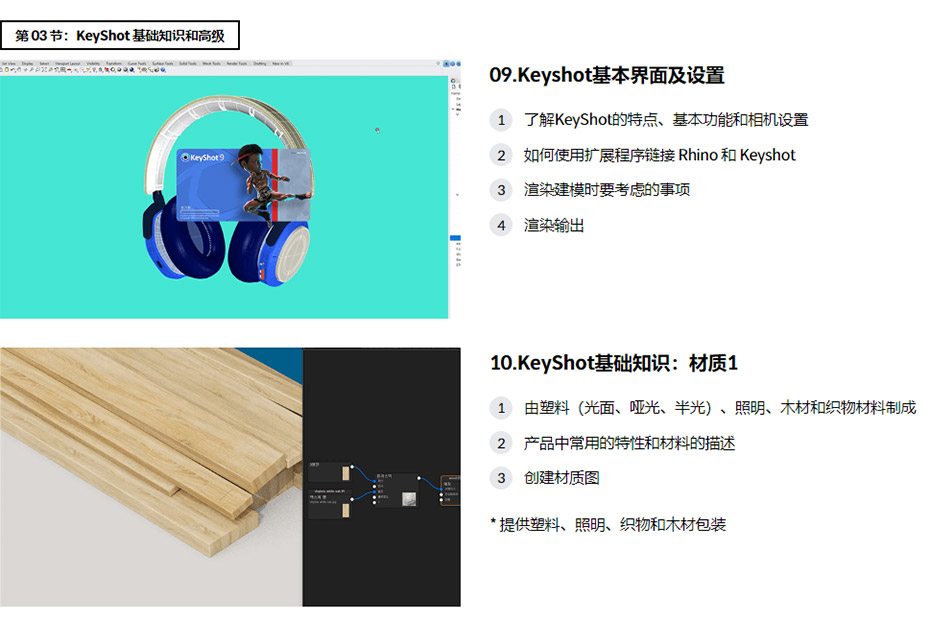This screenshot has width=930, height=620.
Task: Click number badge 3 beside '渲染建模时要考虑的事项'
Action: [x=501, y=190]
